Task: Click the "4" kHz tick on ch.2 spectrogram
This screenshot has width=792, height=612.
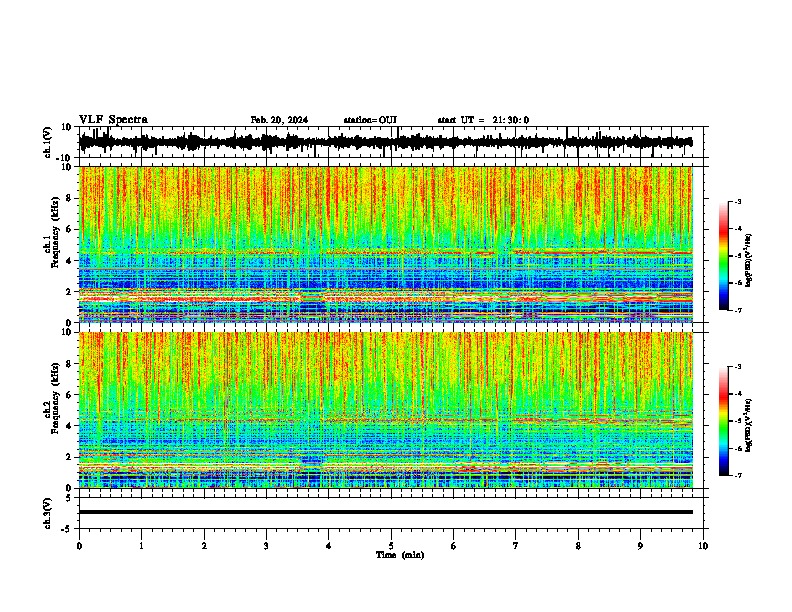Action: pyautogui.click(x=70, y=426)
